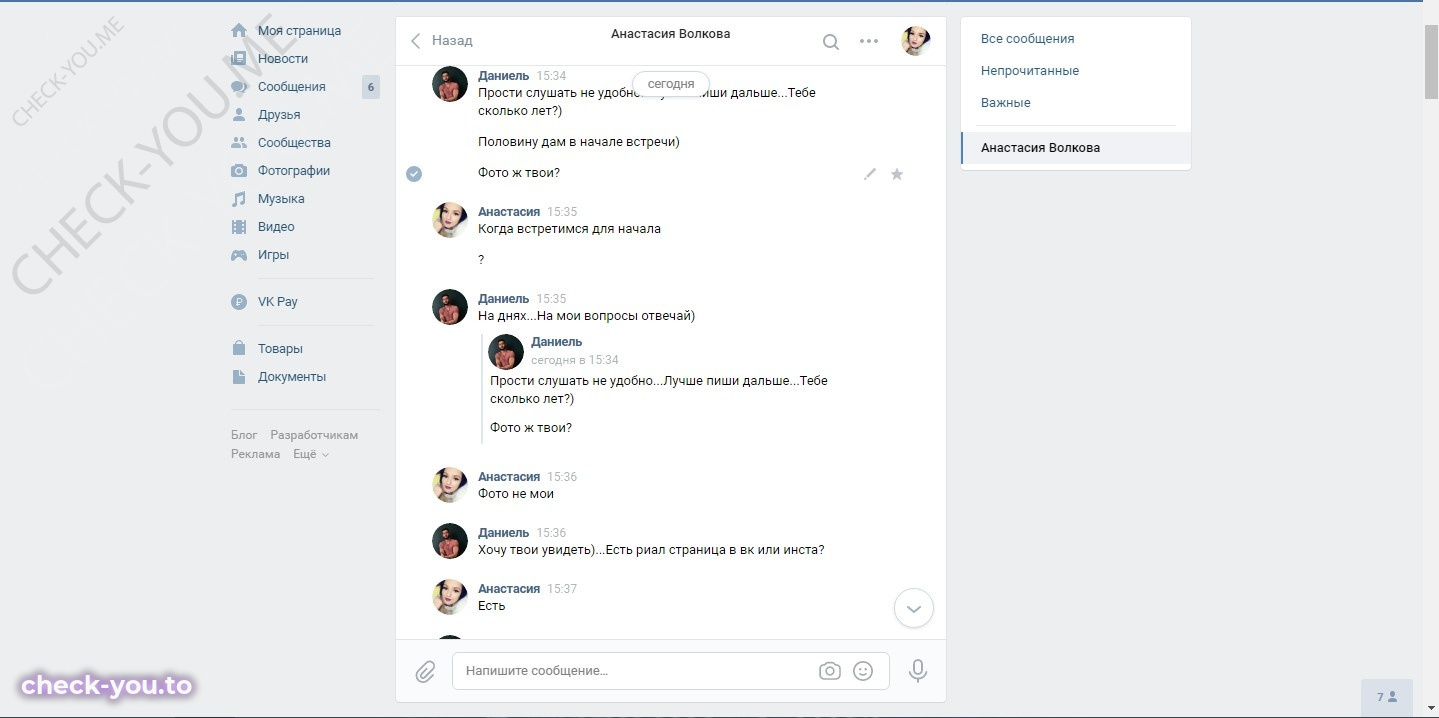1439x718 pixels.
Task: Open quoted Даниель reply avatar
Action: point(506,351)
